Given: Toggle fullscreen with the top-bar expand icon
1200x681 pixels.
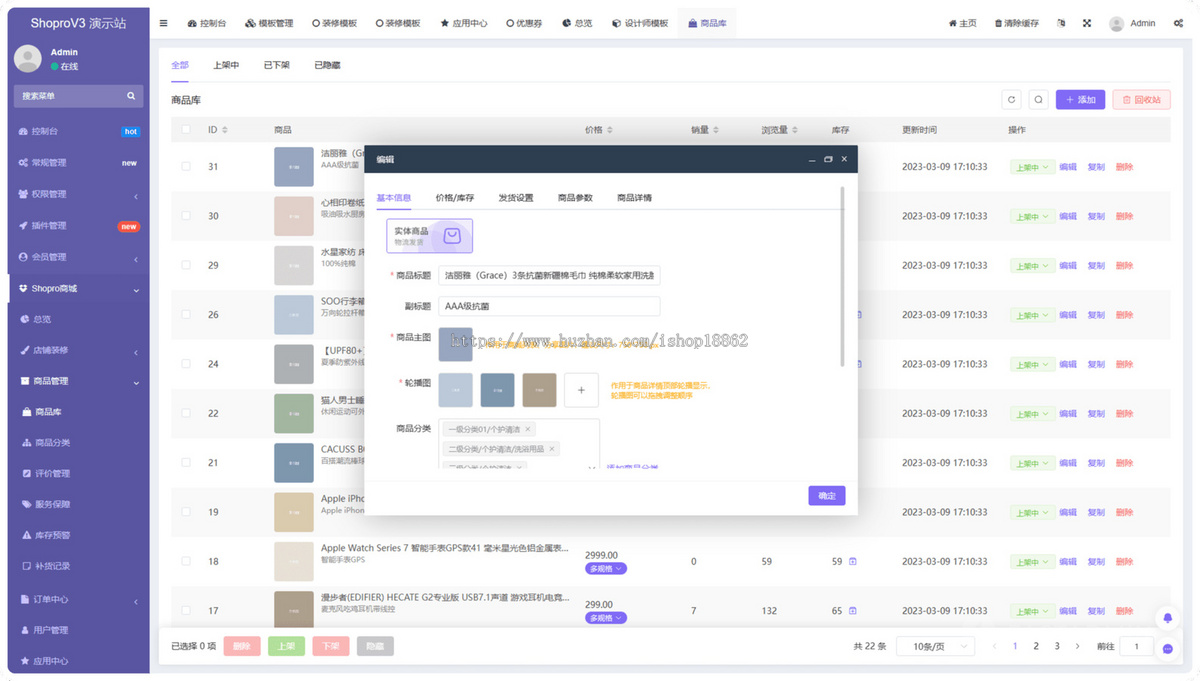Looking at the screenshot, I should (1086, 22).
